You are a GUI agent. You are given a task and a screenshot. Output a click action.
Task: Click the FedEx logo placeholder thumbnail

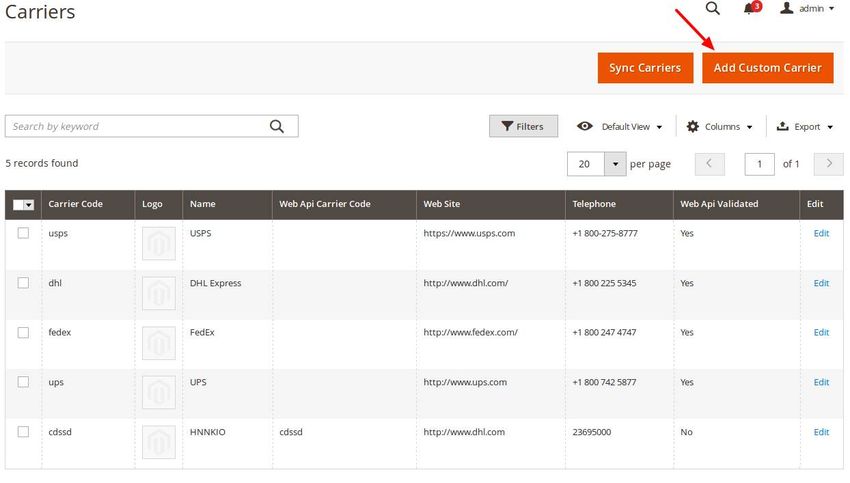(x=159, y=343)
